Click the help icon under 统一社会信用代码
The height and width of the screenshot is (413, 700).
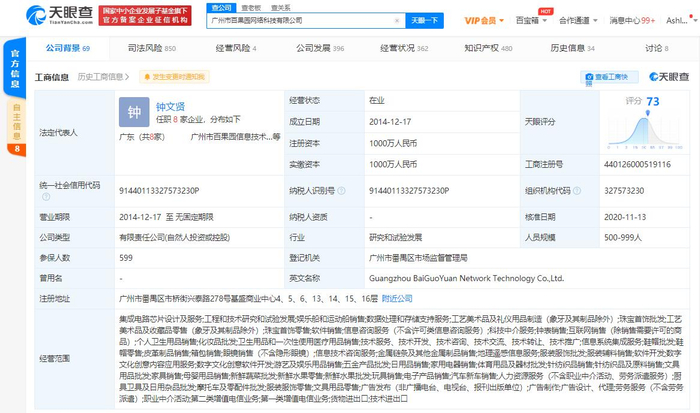click(46, 196)
